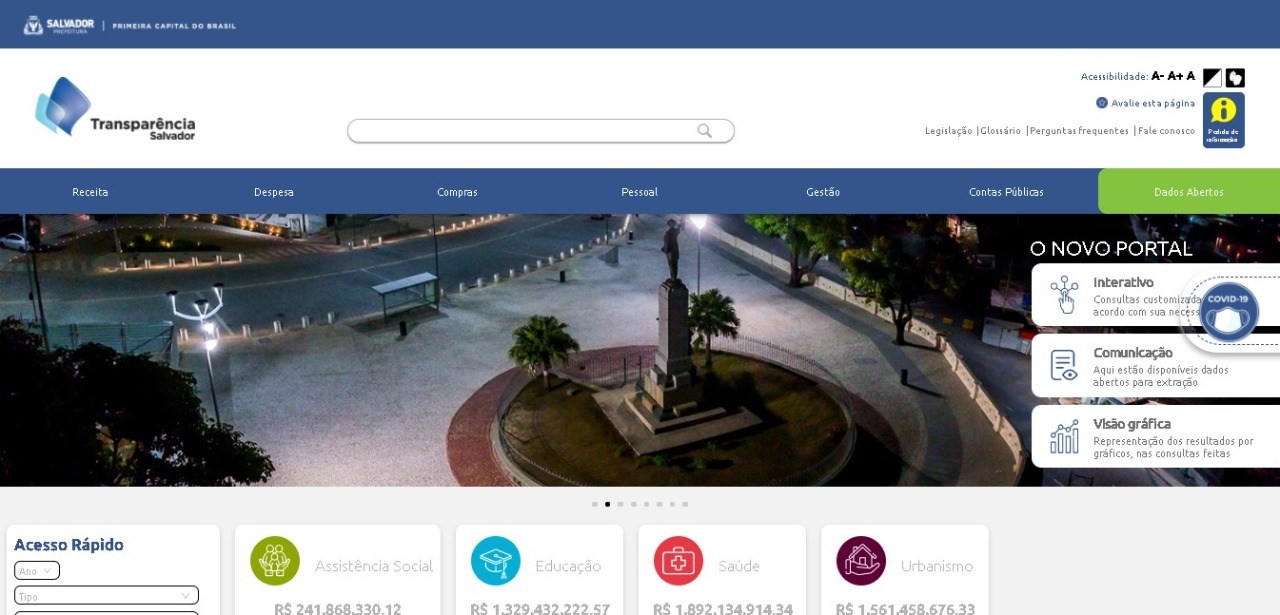Toggle high contrast accessibility mode
The width and height of the screenshot is (1280, 615).
pyautogui.click(x=1212, y=77)
